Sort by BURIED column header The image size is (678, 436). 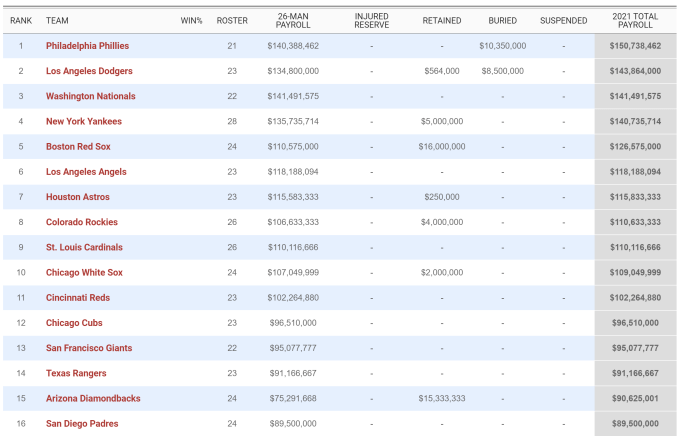(502, 21)
